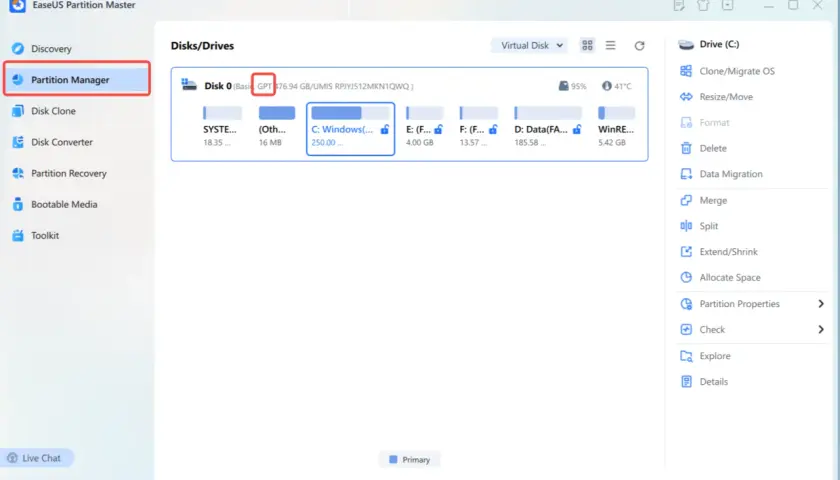Click the Primary legend entry

pyautogui.click(x=410, y=460)
